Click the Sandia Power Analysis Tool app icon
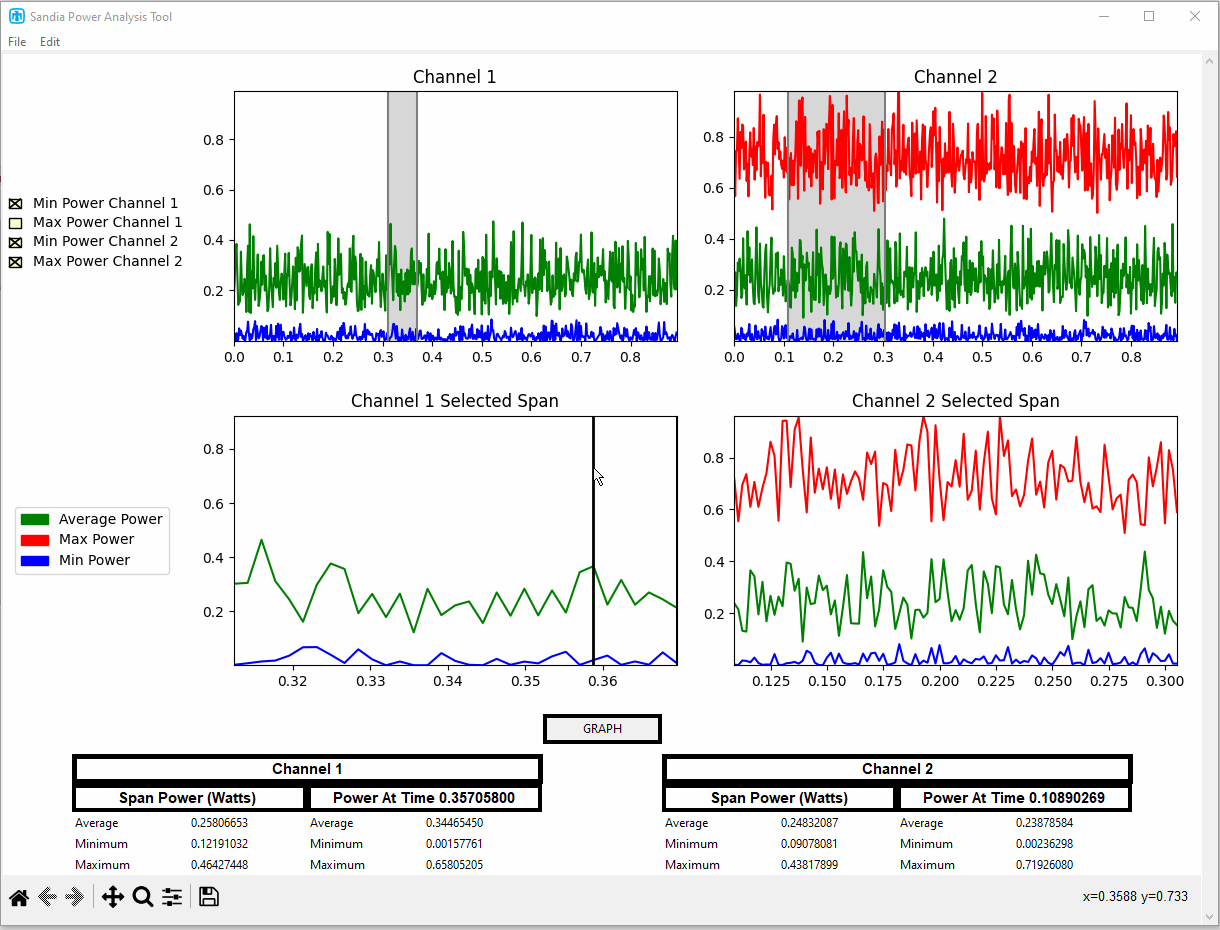The height and width of the screenshot is (930, 1220). 16,17
